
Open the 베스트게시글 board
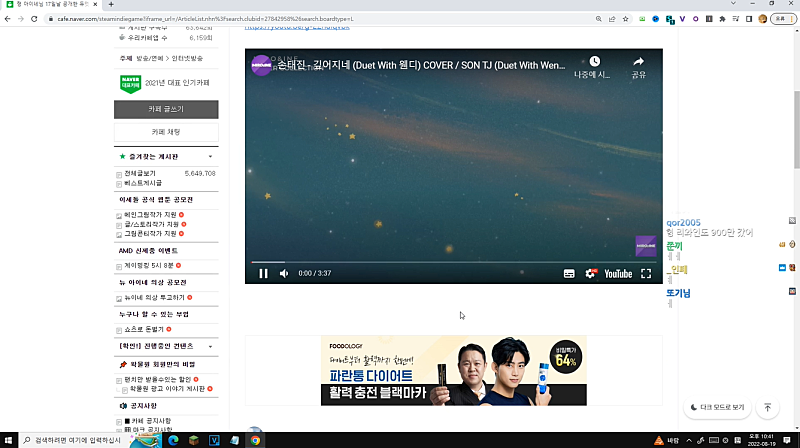[x=143, y=185]
